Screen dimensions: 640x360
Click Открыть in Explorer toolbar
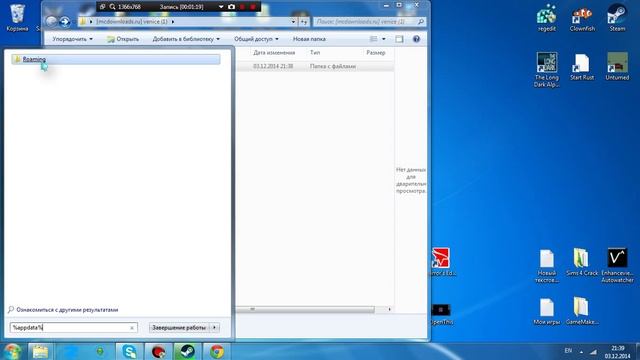123,39
